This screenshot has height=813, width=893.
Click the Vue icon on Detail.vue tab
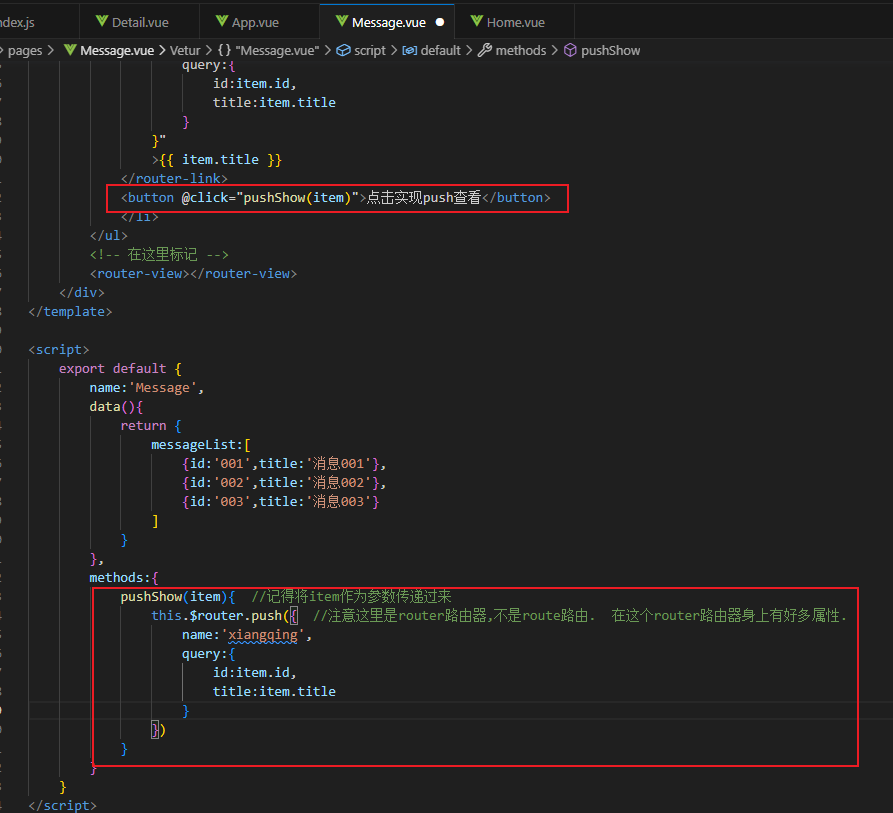coord(102,22)
